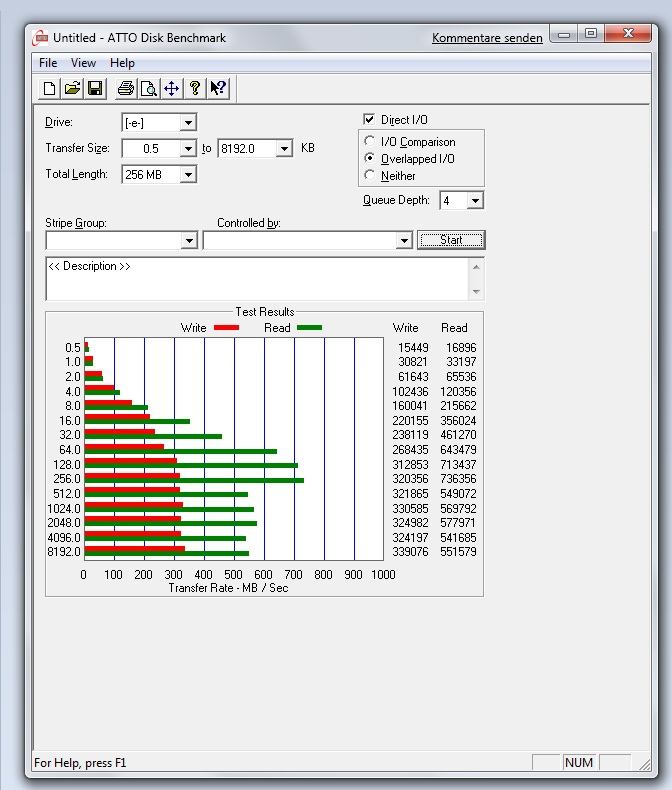Save results with the floppy disk icon
Screen dimensions: 672x790
pos(95,89)
